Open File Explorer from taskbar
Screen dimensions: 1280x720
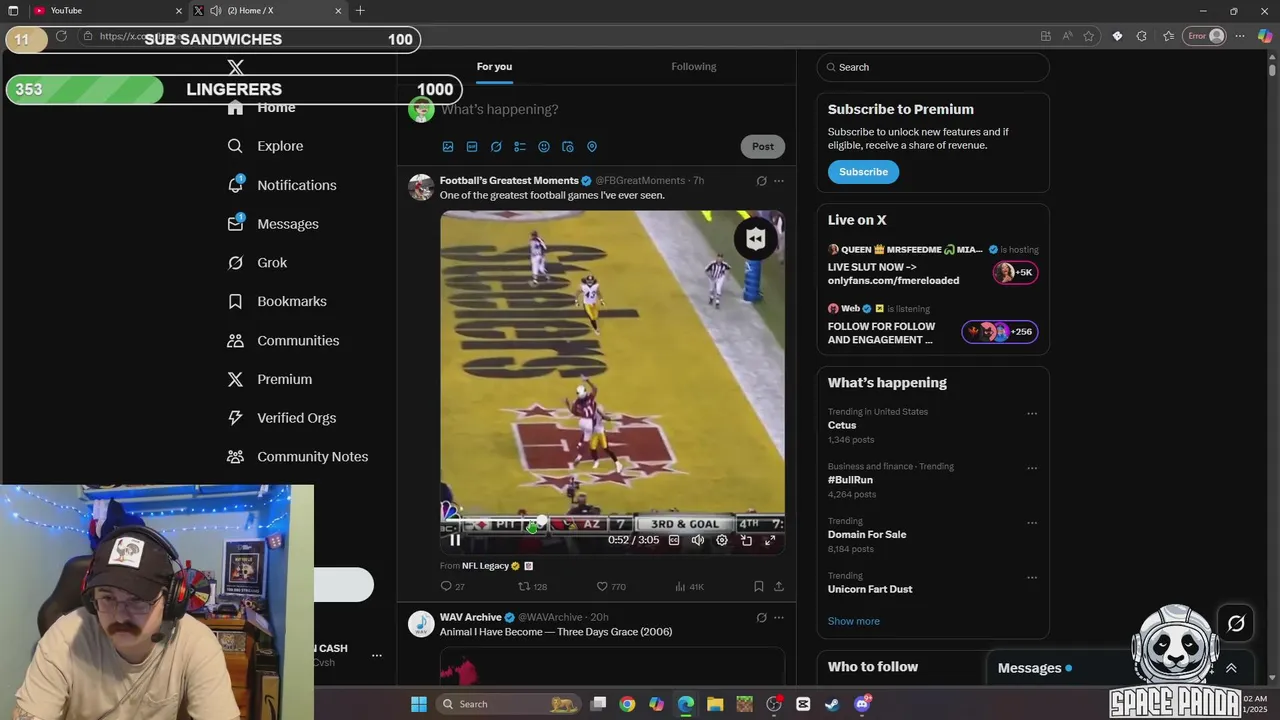click(x=715, y=704)
